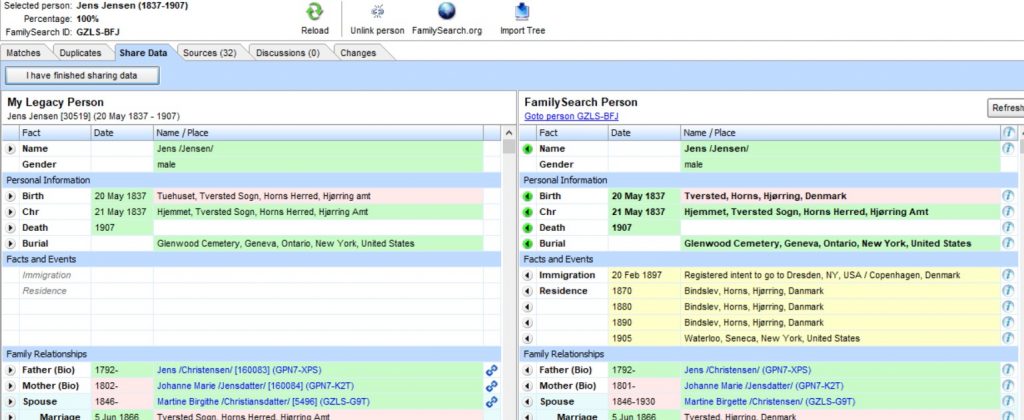Click right arrow beside My Legacy Chr row

click(x=10, y=212)
